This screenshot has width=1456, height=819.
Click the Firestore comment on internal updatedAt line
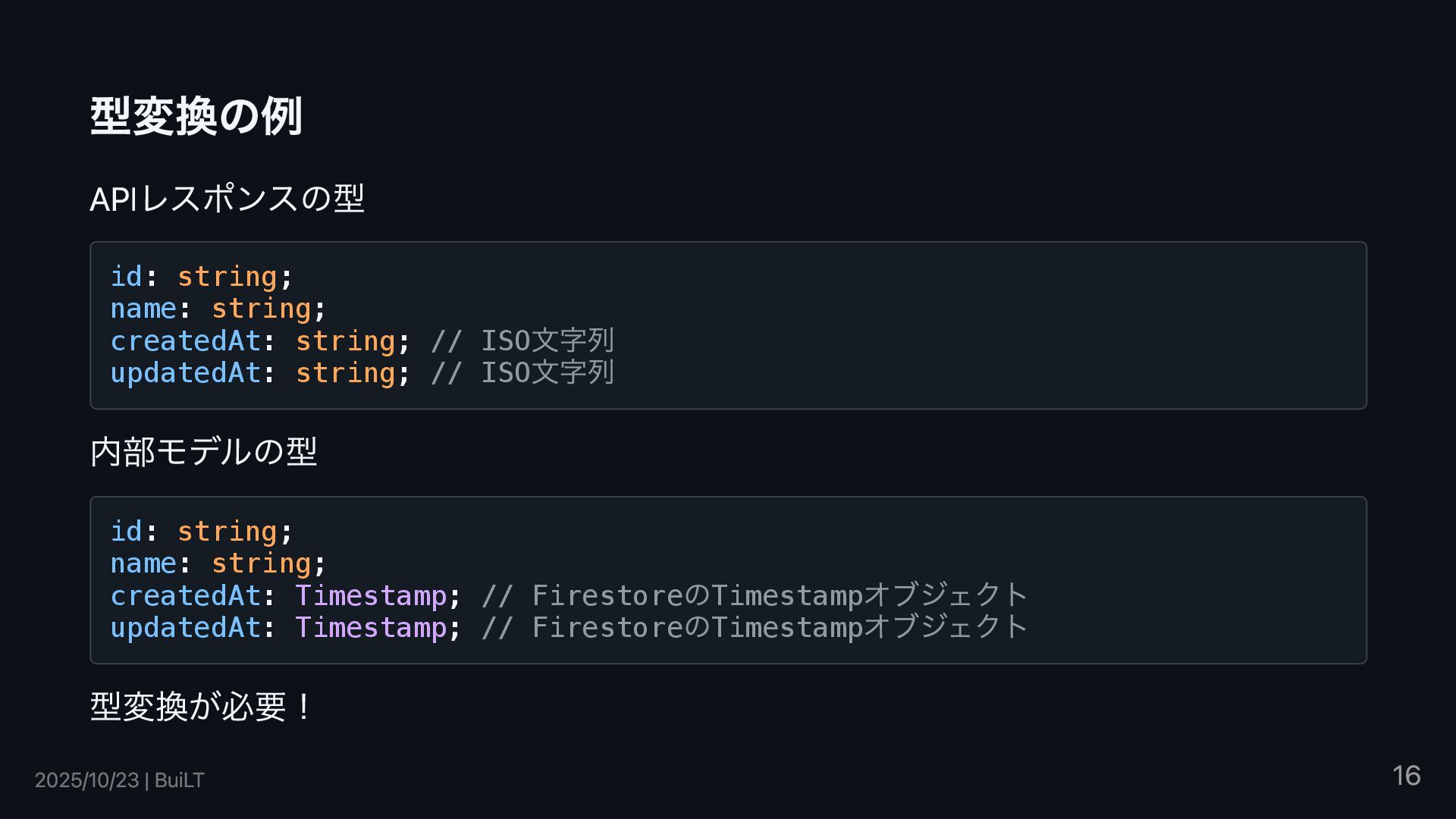(x=755, y=628)
